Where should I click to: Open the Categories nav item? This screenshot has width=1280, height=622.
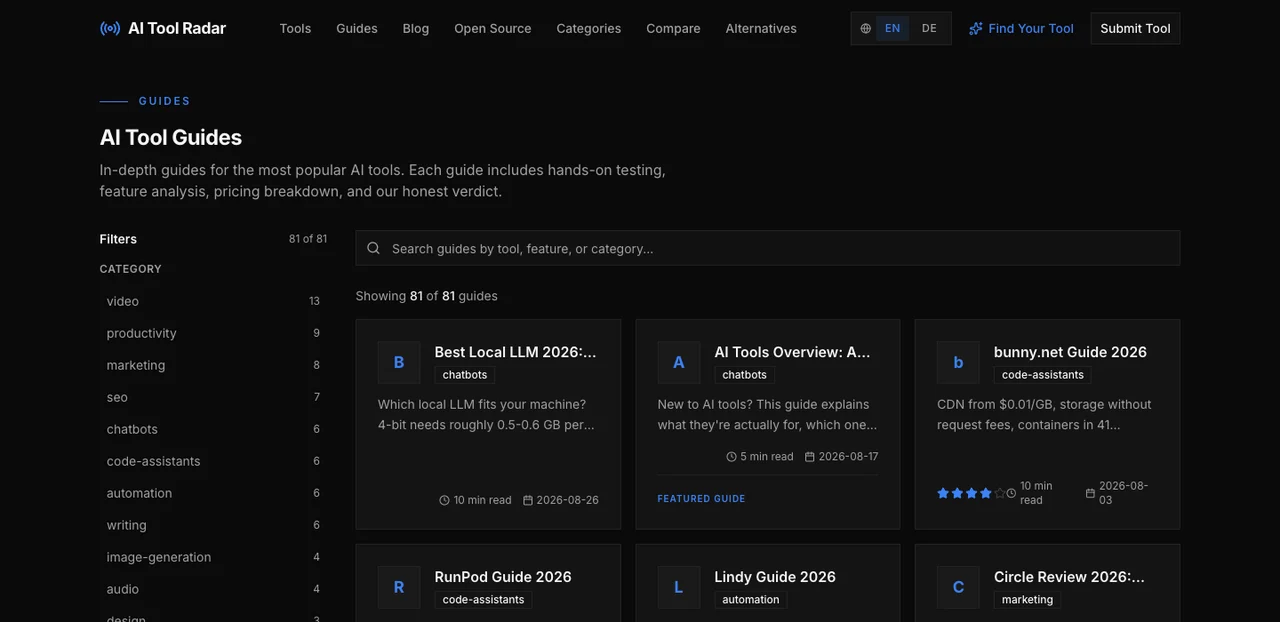pyautogui.click(x=589, y=28)
